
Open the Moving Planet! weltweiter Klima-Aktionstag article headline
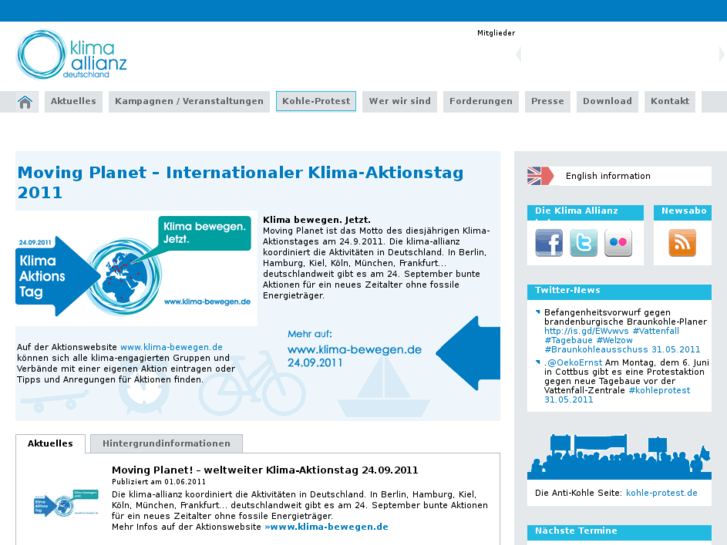coord(265,470)
